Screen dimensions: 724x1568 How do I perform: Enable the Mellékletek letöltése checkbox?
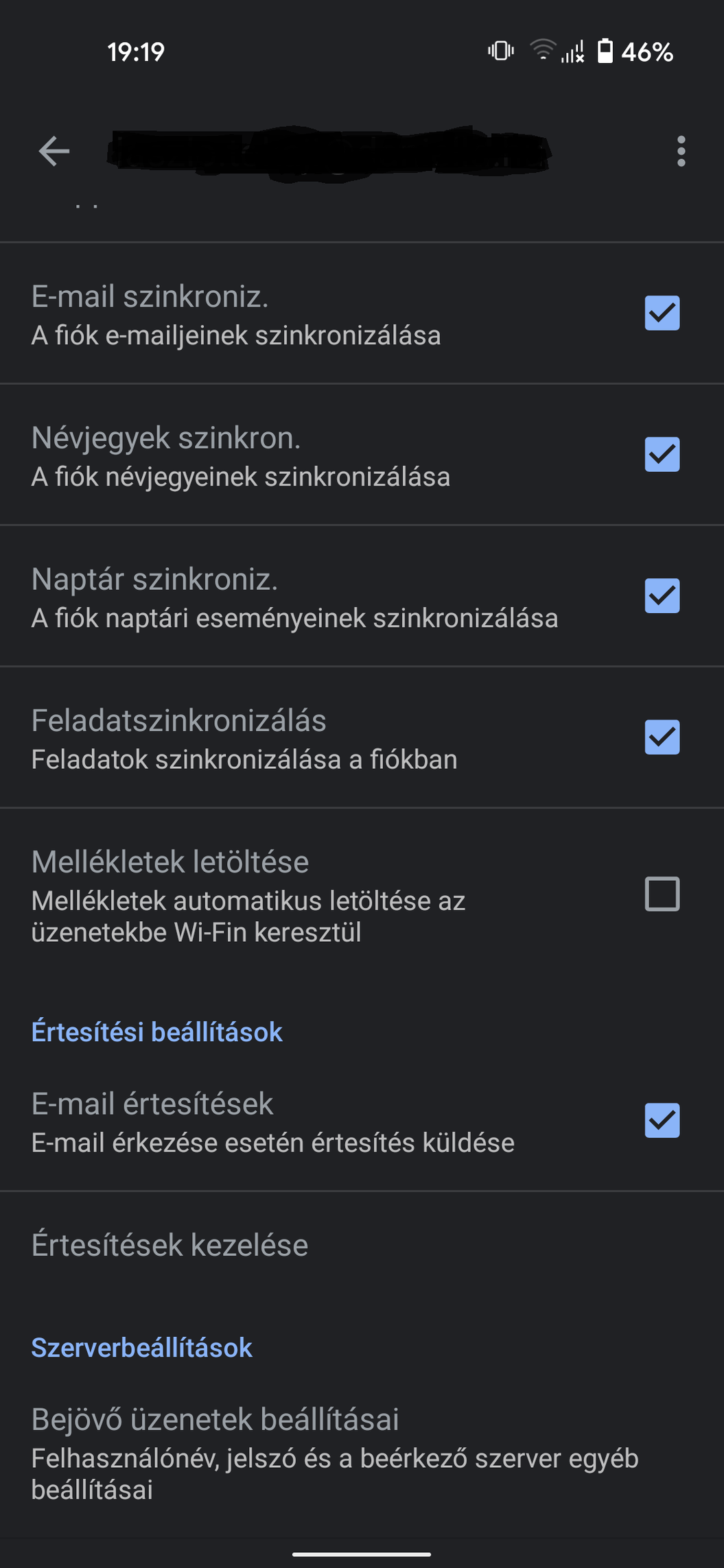click(662, 894)
